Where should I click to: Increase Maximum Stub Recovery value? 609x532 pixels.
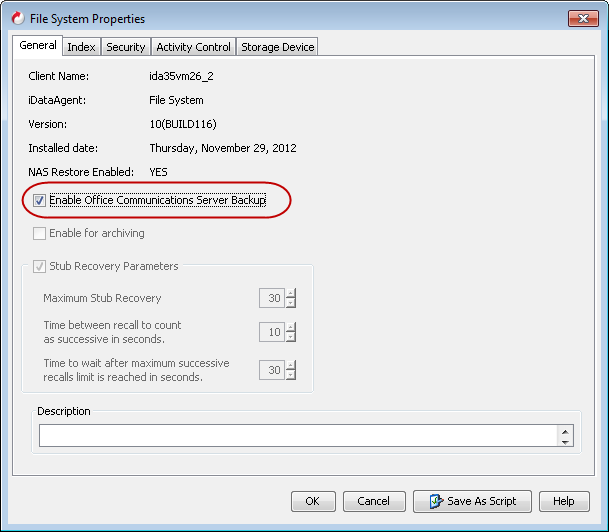click(x=291, y=294)
